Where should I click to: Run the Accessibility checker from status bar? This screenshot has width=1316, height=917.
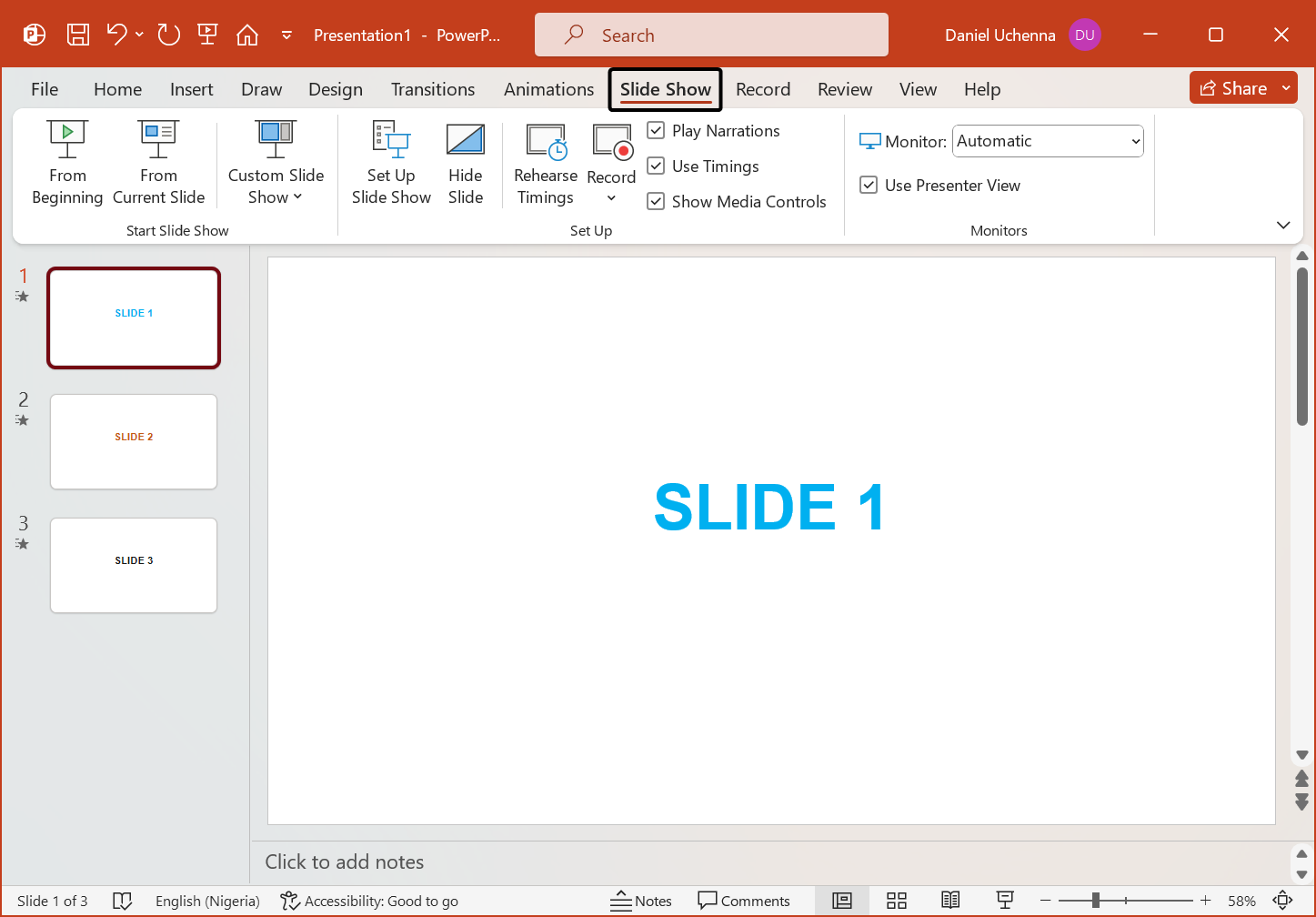click(369, 901)
